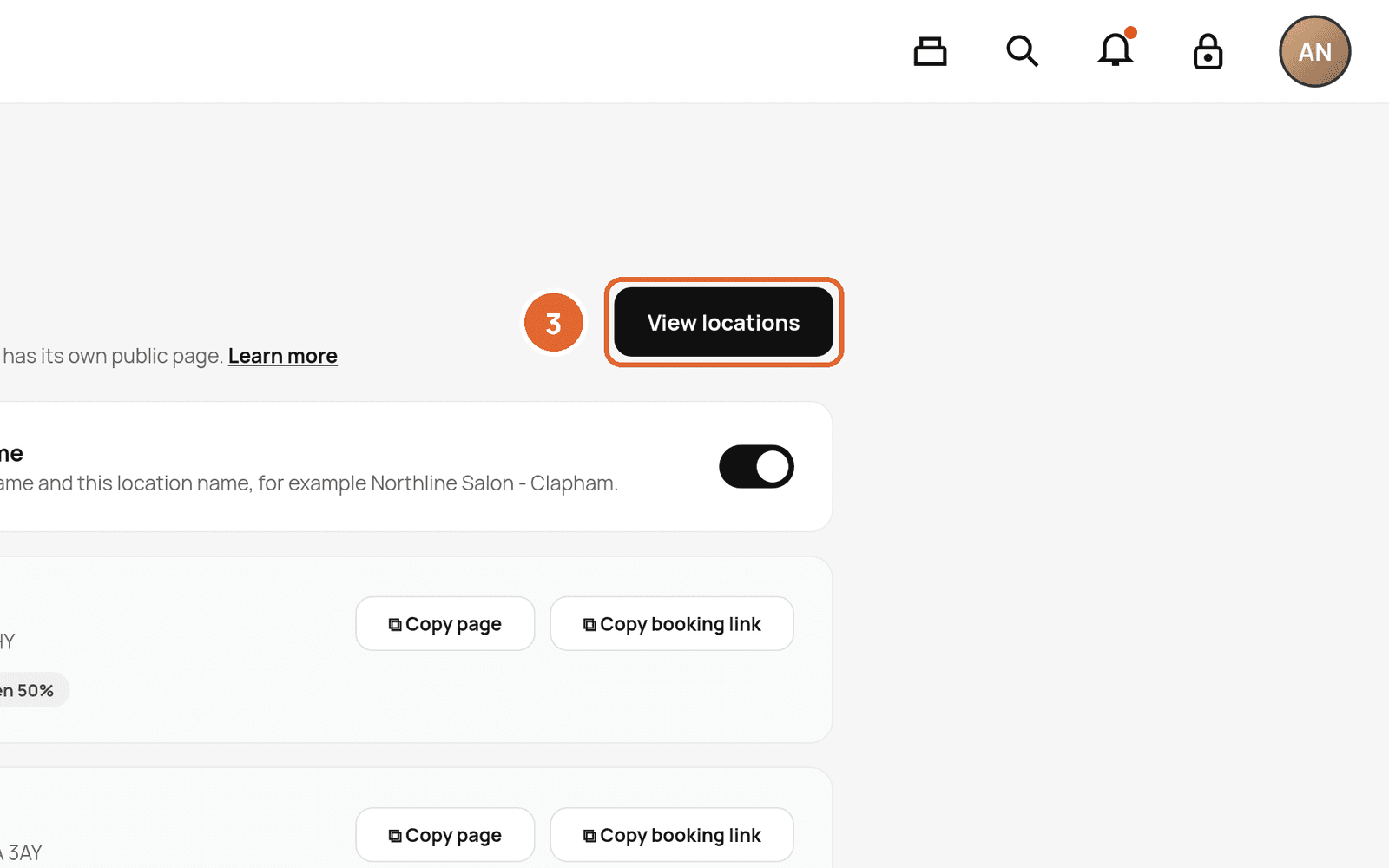The width and height of the screenshot is (1389, 868).
Task: Open the printer icon in the header
Action: click(x=930, y=51)
